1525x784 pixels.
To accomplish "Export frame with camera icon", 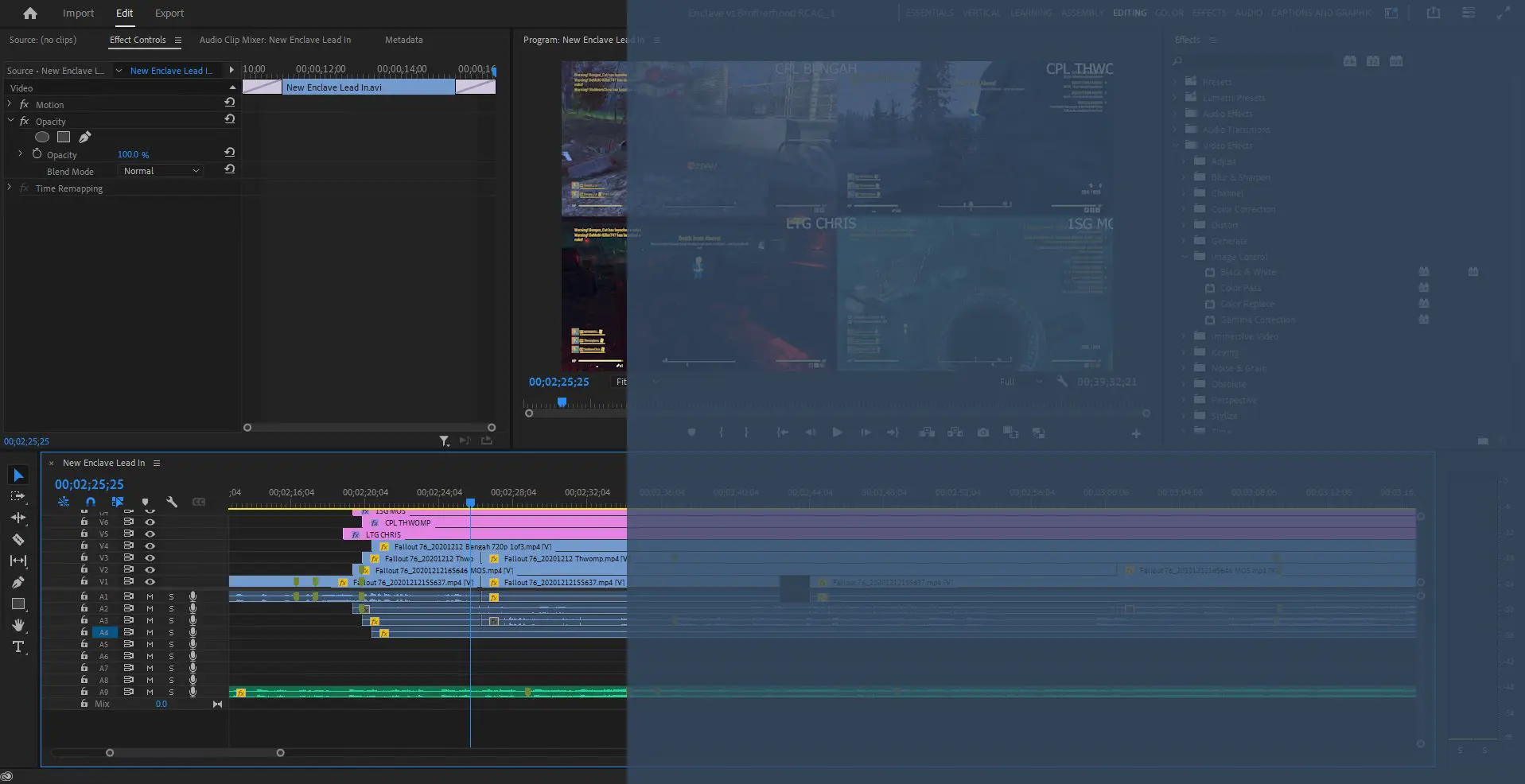I will [x=983, y=433].
